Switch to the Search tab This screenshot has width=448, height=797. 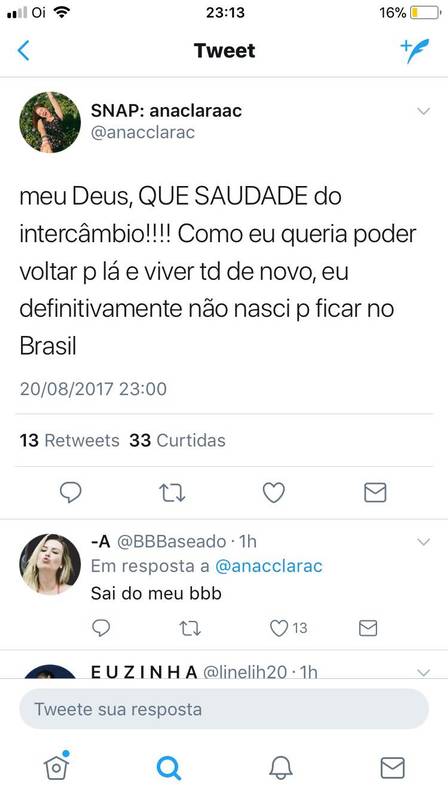pos(168,768)
